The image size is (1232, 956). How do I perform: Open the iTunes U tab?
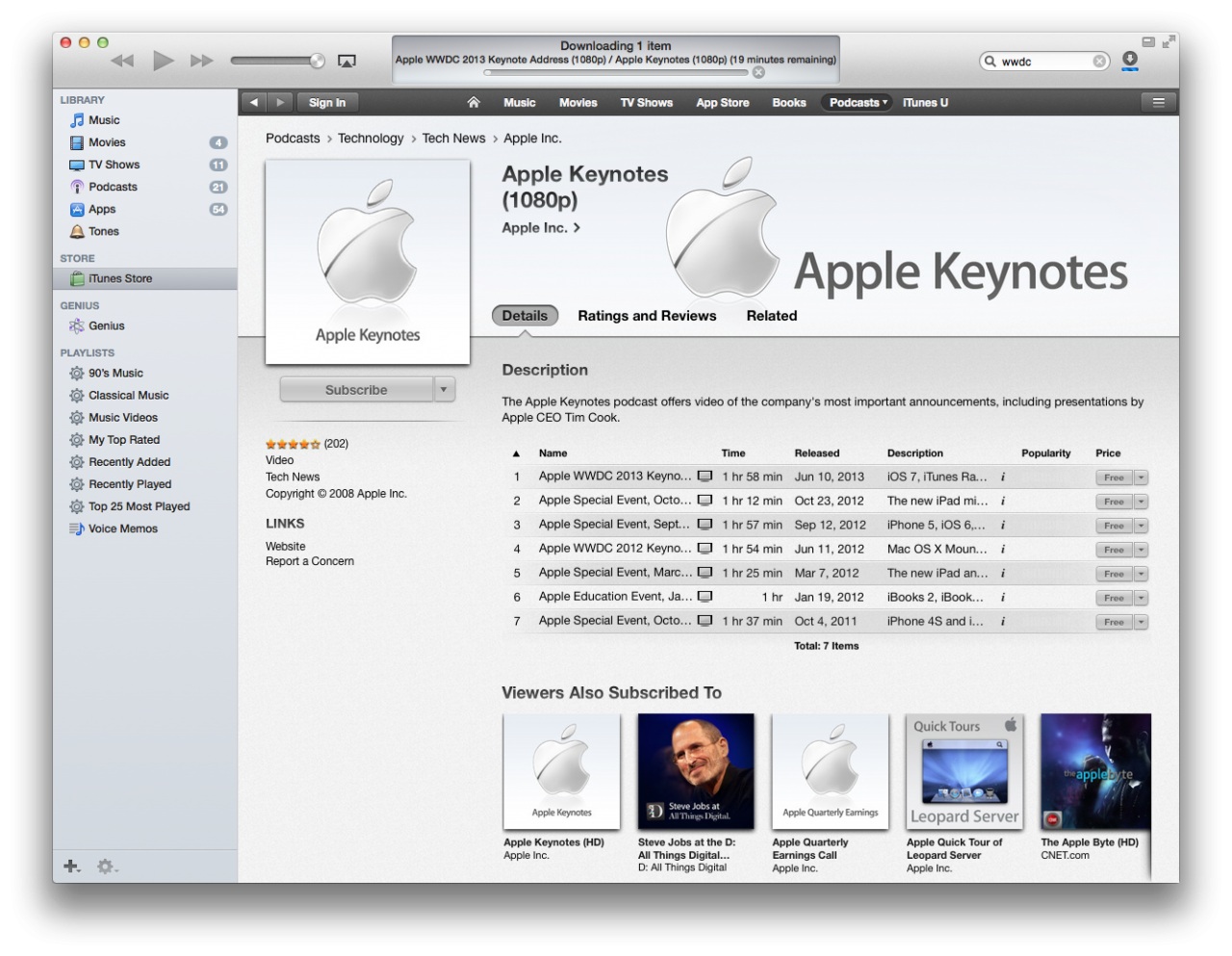[926, 102]
